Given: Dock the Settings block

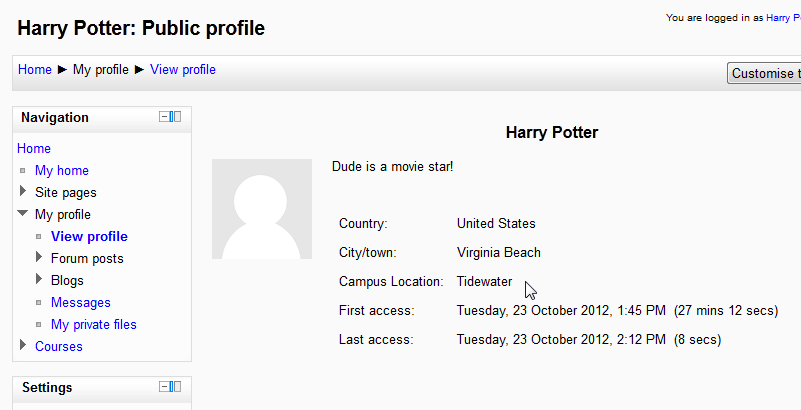Looking at the screenshot, I should [x=177, y=387].
